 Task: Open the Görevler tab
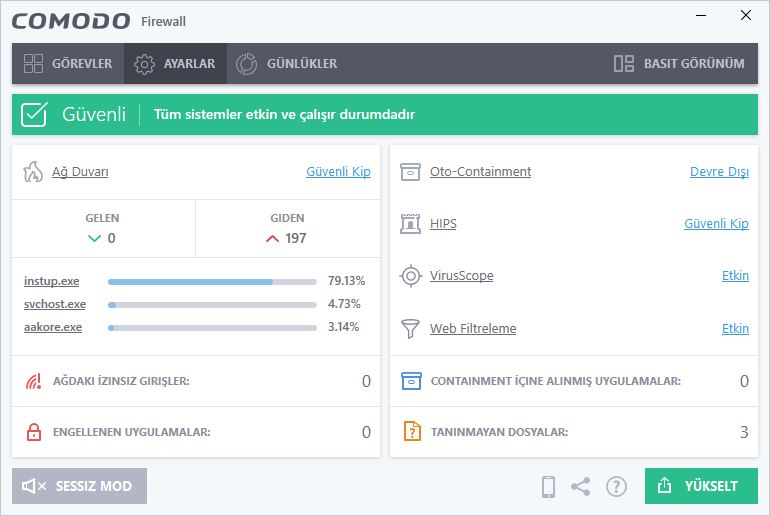(x=68, y=63)
